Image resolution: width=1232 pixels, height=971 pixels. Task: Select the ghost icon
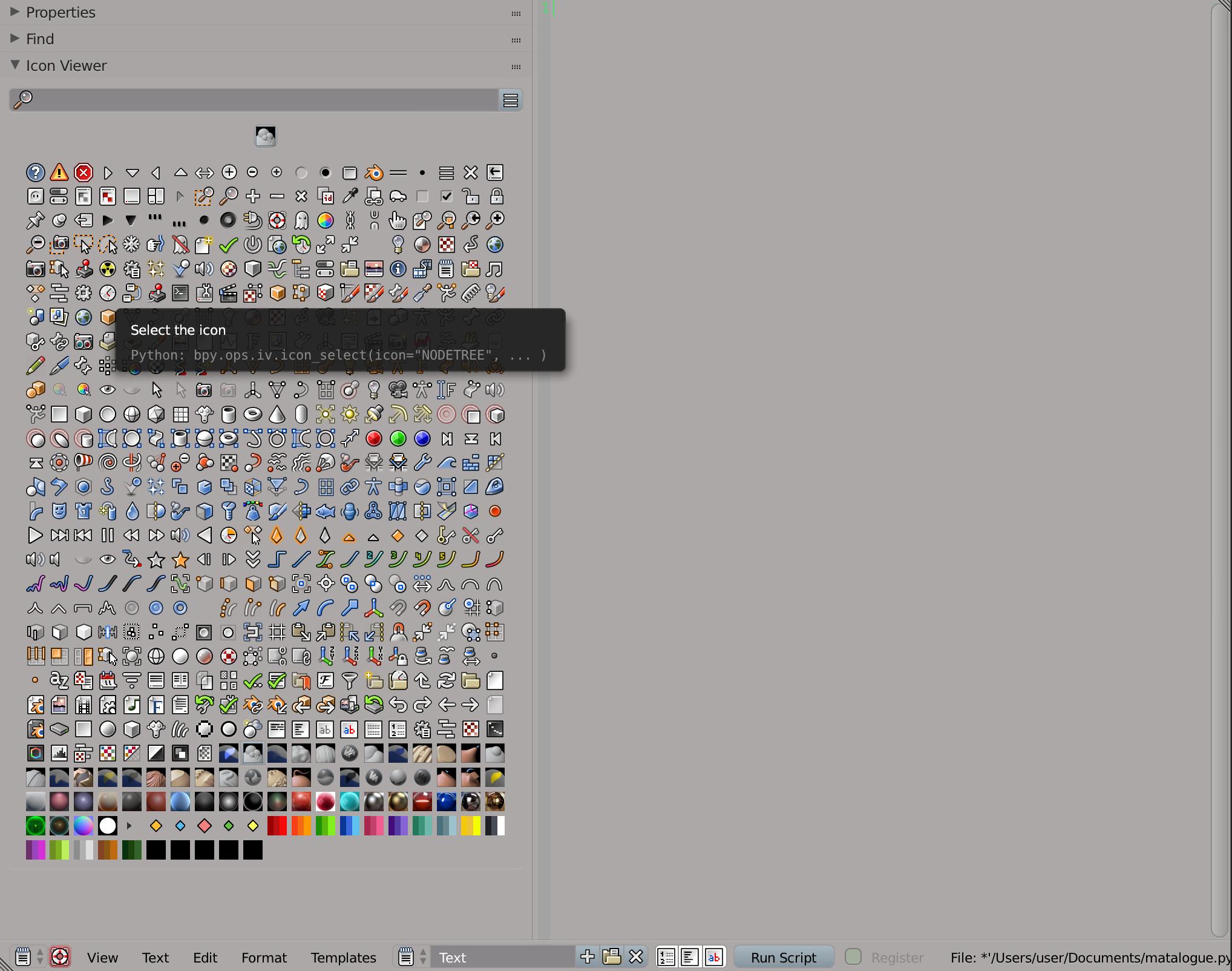pos(301,220)
